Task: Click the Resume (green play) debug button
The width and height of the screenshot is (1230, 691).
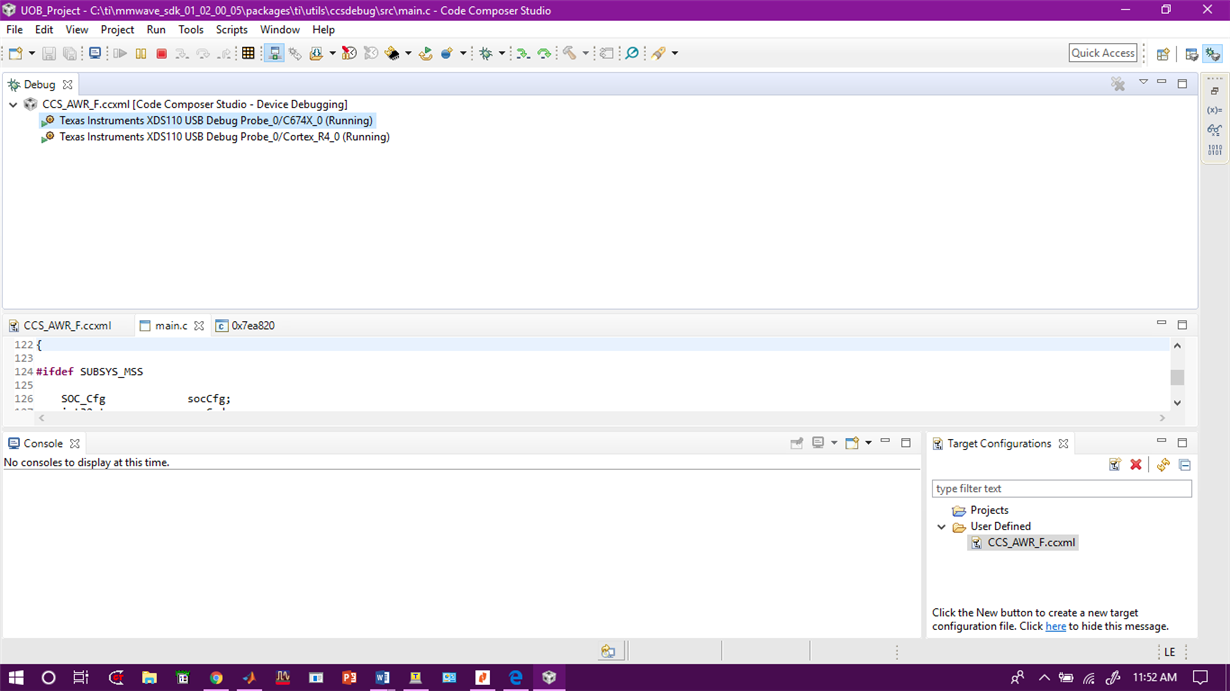Action: coord(120,53)
